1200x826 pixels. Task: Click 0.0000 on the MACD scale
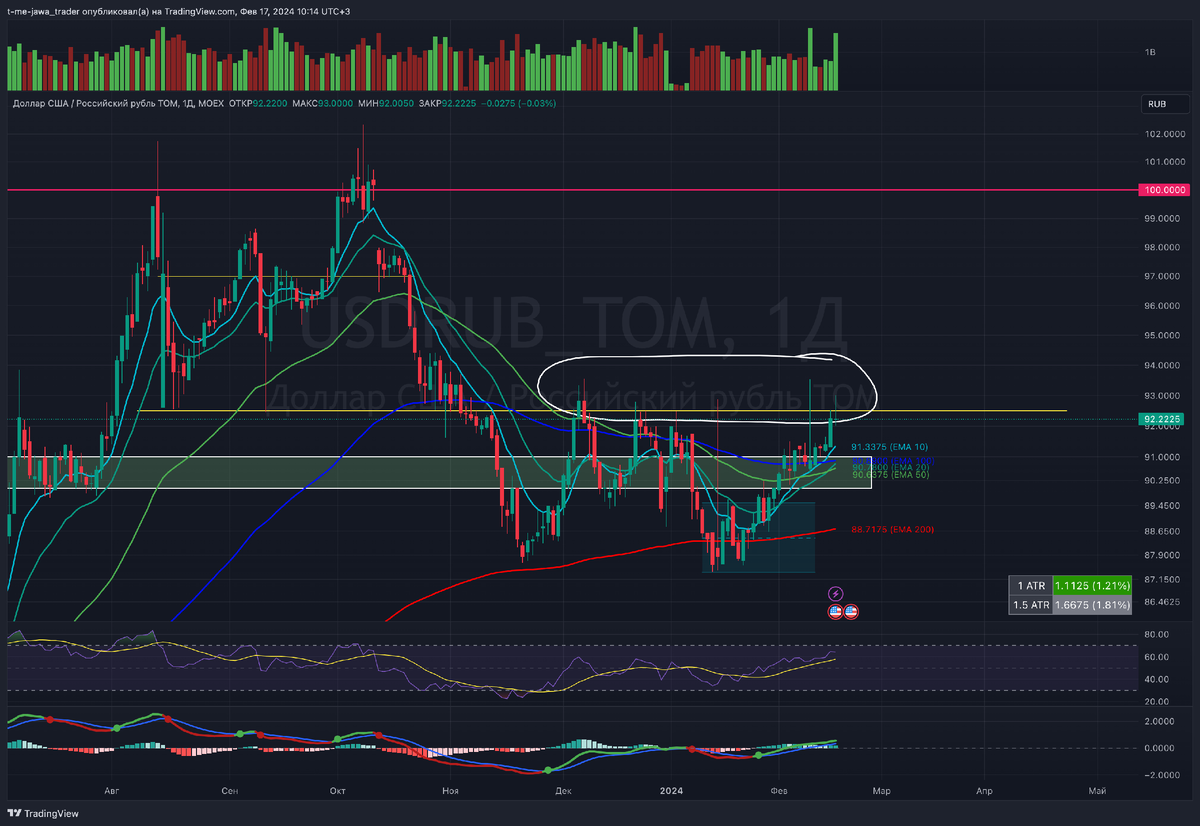click(1162, 748)
